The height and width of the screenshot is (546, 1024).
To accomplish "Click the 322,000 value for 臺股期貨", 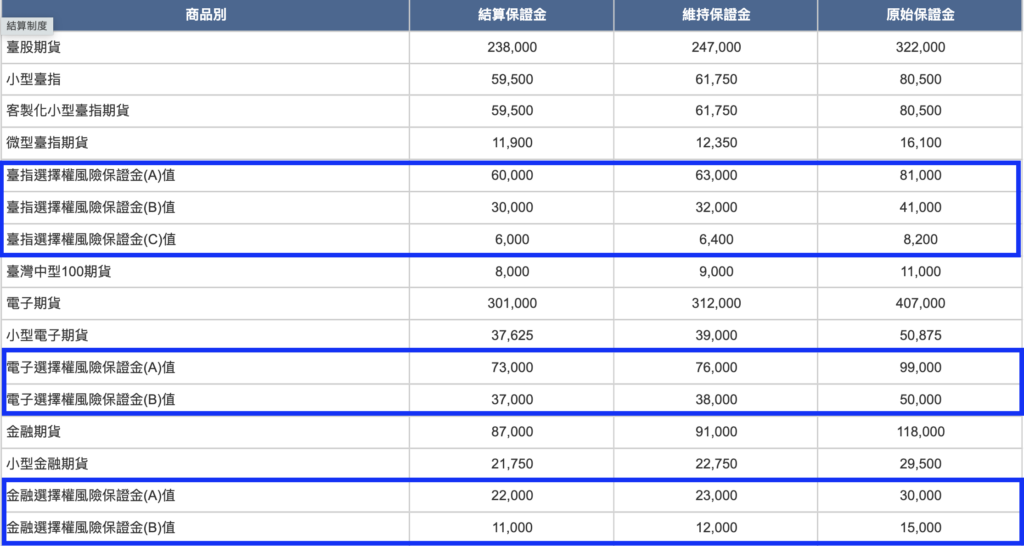I will (920, 47).
